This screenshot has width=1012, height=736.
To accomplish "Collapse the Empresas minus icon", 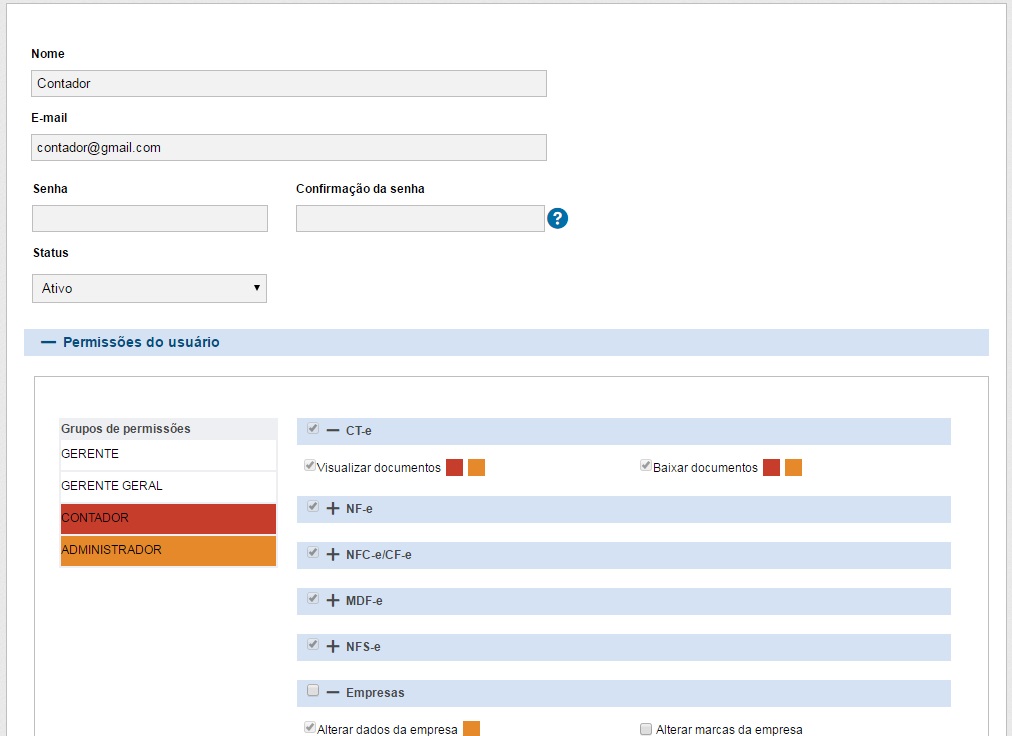I will 333,692.
